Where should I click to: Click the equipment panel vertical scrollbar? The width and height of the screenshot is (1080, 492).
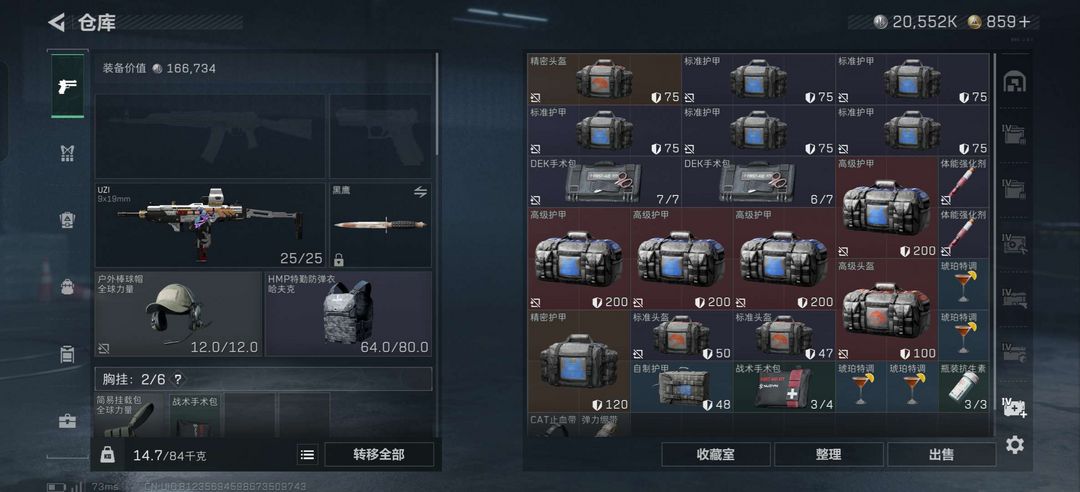click(x=437, y=105)
